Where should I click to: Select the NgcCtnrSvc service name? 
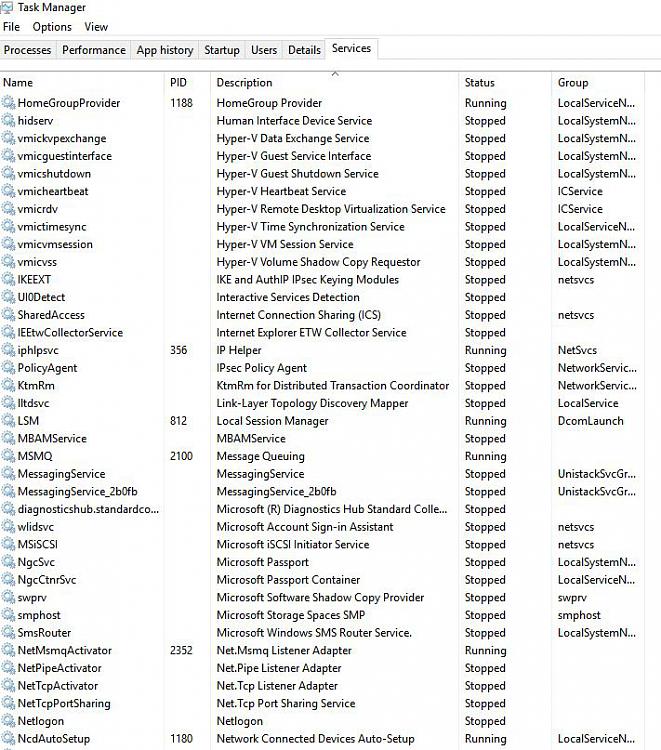click(x=47, y=580)
